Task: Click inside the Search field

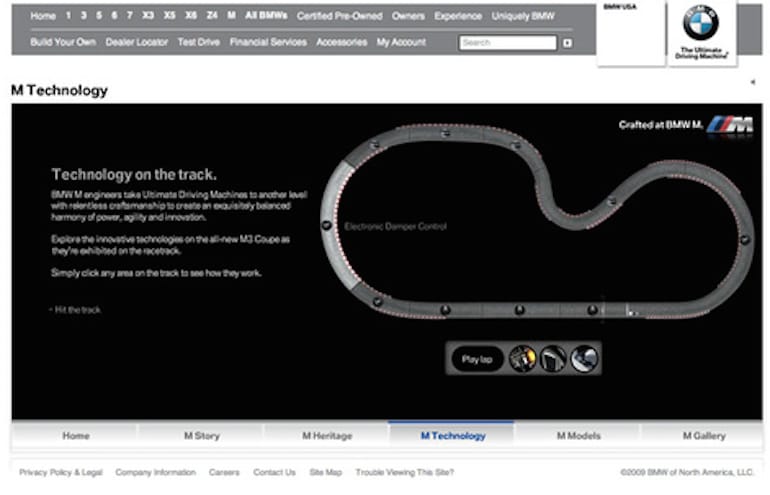Action: [508, 43]
